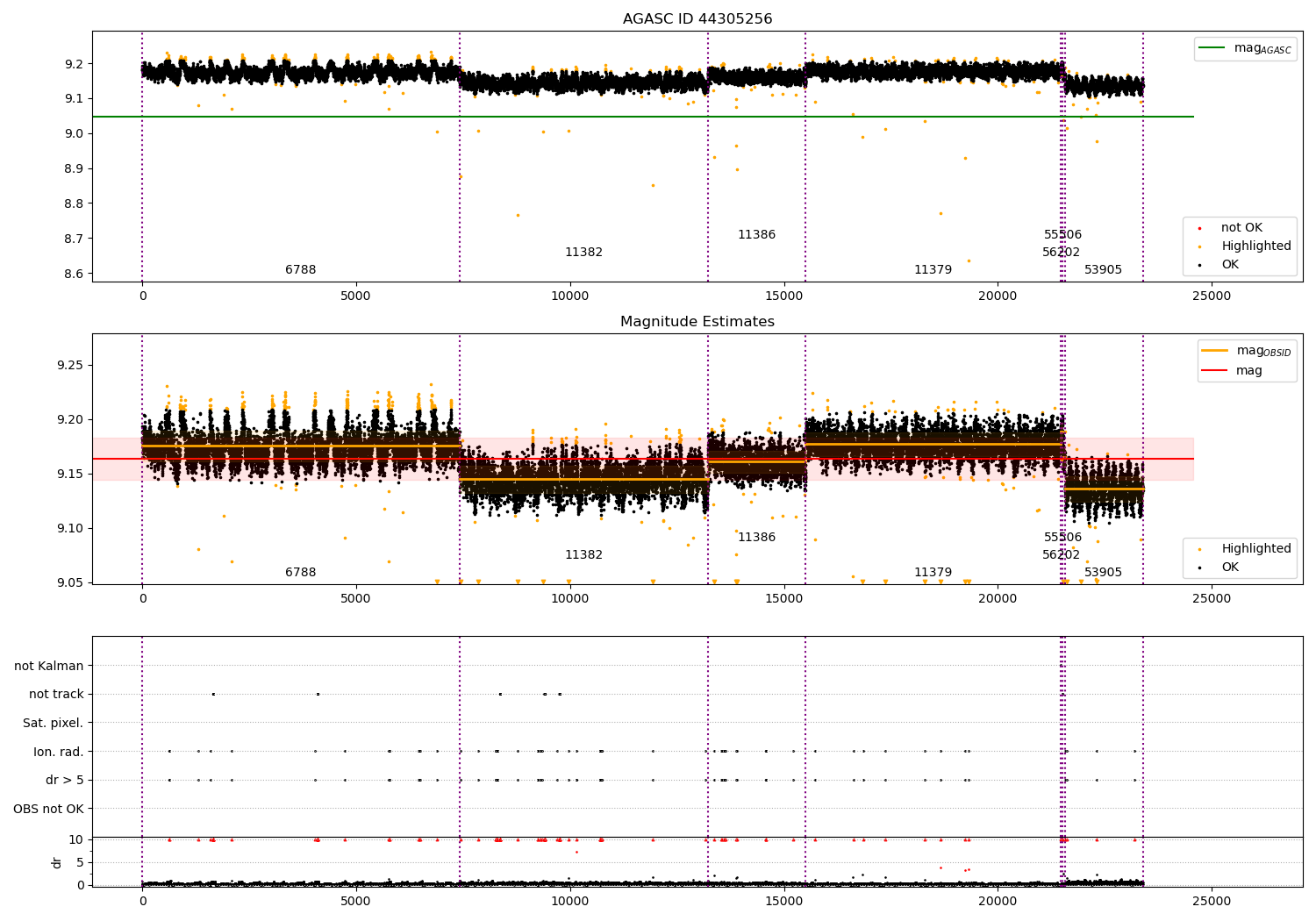Image resolution: width=1316 pixels, height=921 pixels.
Task: Click the 'dr > 5' row label
Action: pos(65,781)
